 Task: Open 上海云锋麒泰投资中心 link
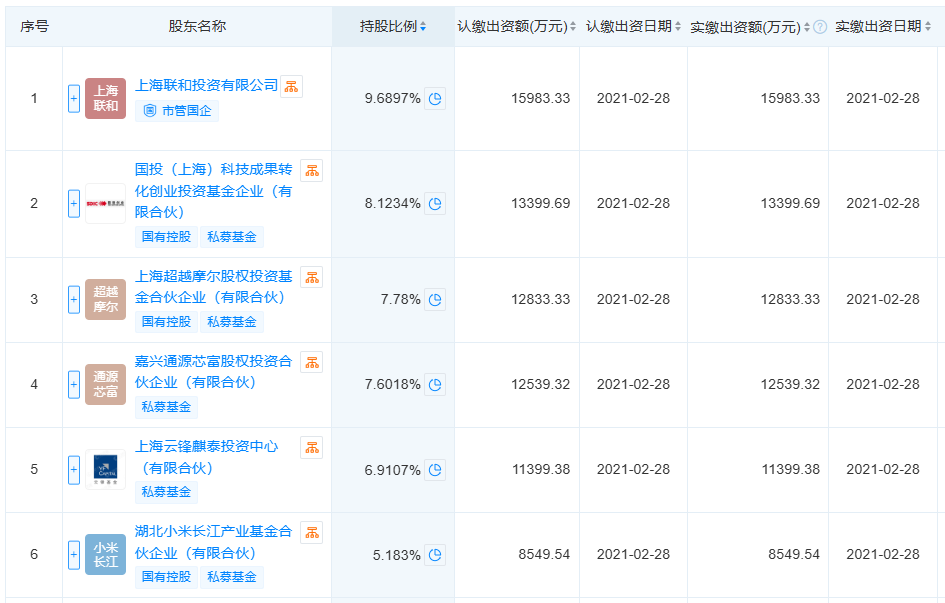tap(206, 457)
